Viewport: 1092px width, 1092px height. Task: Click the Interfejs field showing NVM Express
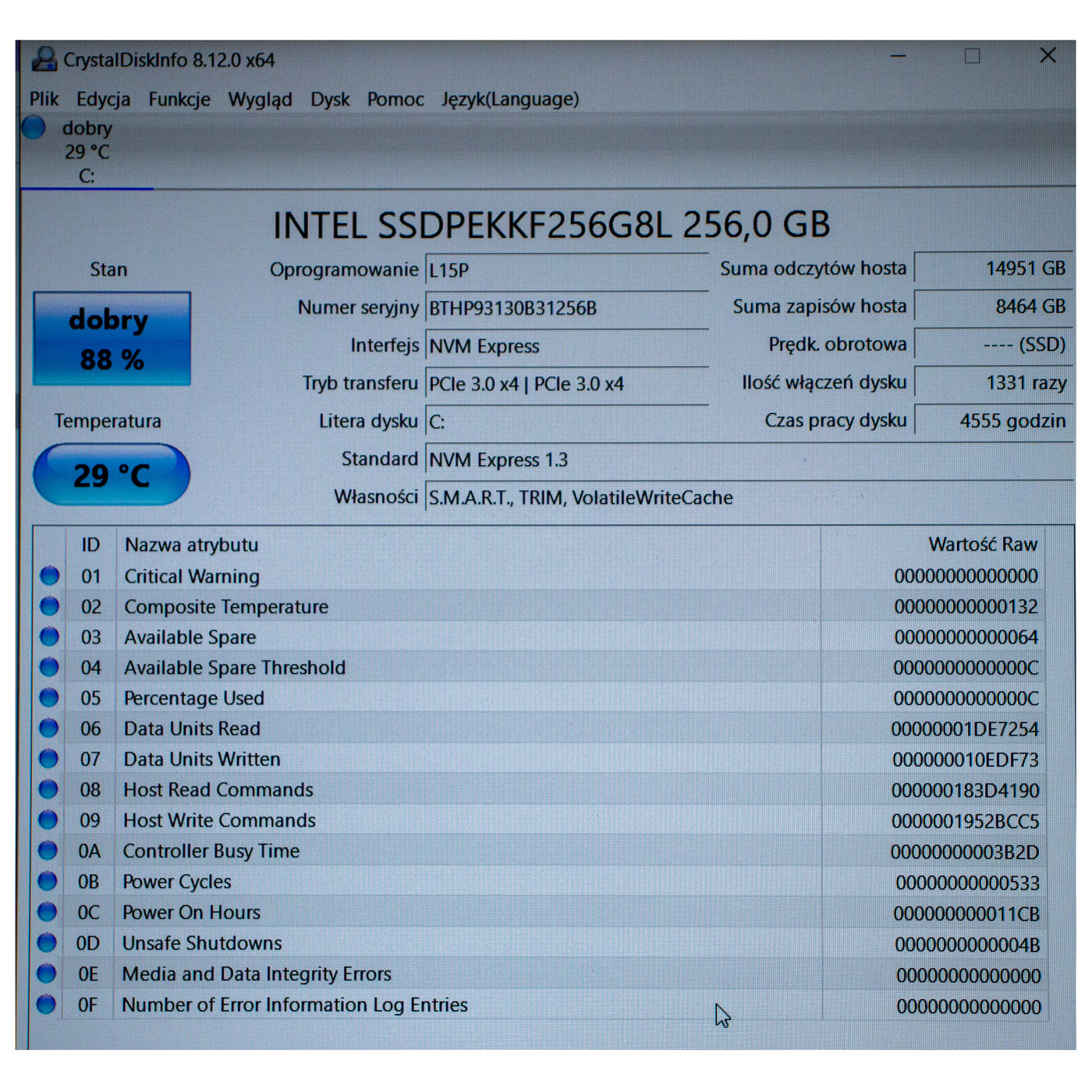(567, 346)
